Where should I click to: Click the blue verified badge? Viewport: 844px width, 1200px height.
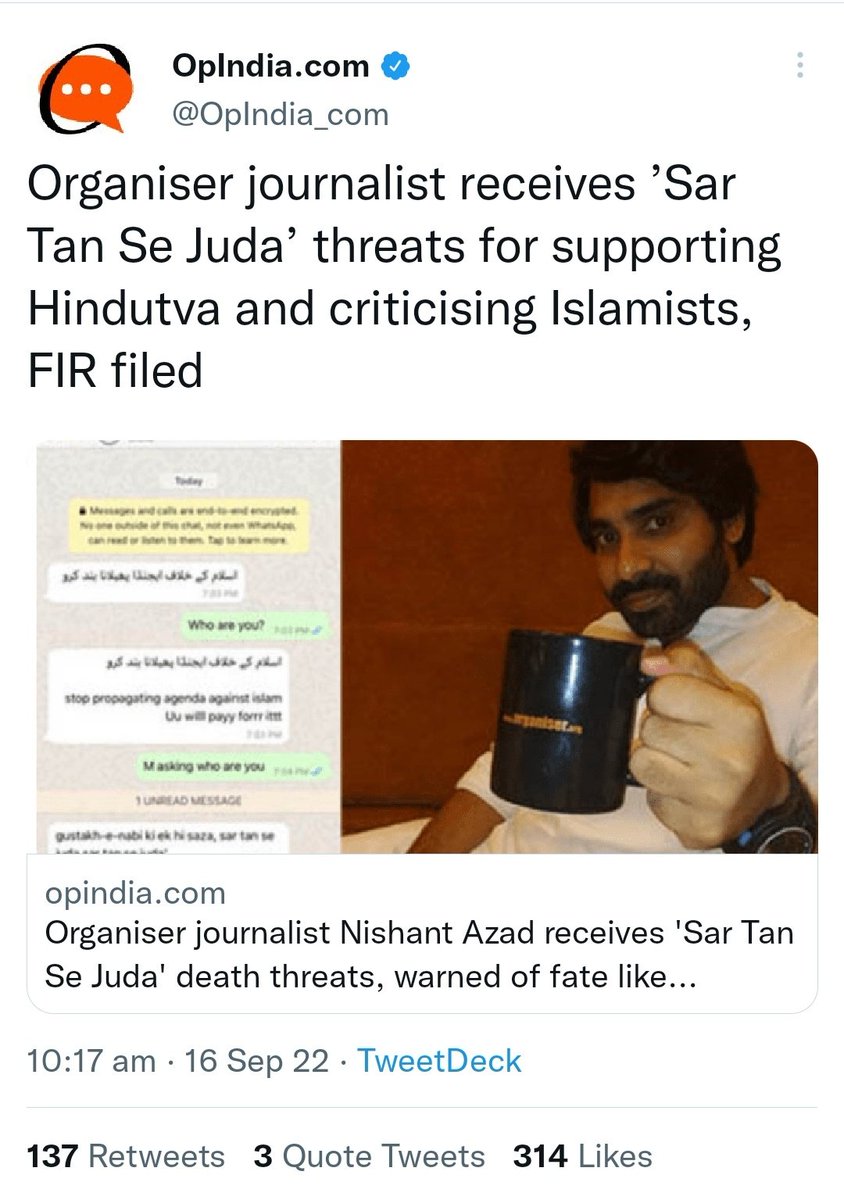point(396,67)
